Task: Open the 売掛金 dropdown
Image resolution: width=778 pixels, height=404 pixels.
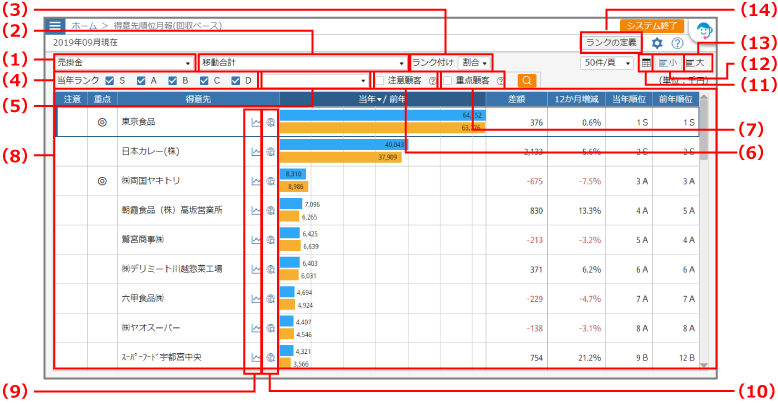Action: (124, 63)
